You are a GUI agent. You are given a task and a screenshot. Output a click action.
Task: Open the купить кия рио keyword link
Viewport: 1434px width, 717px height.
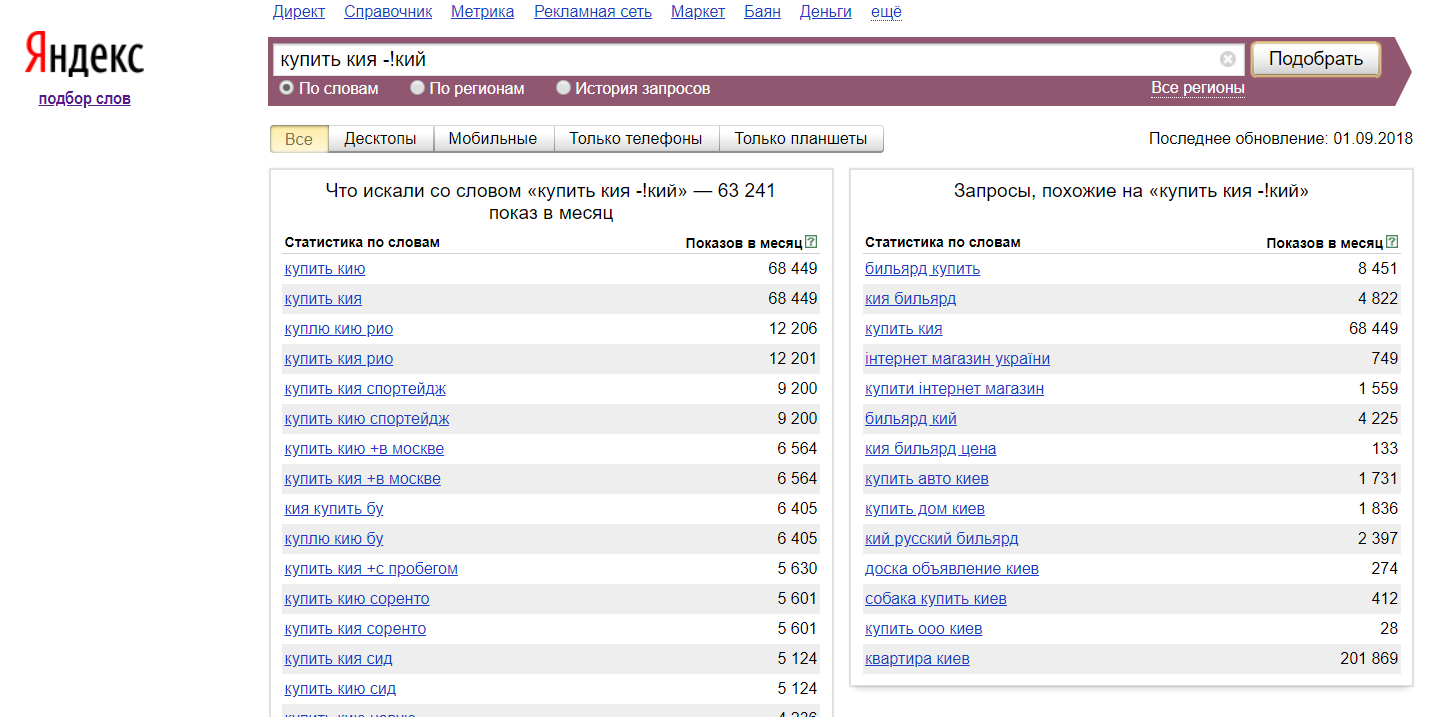339,359
